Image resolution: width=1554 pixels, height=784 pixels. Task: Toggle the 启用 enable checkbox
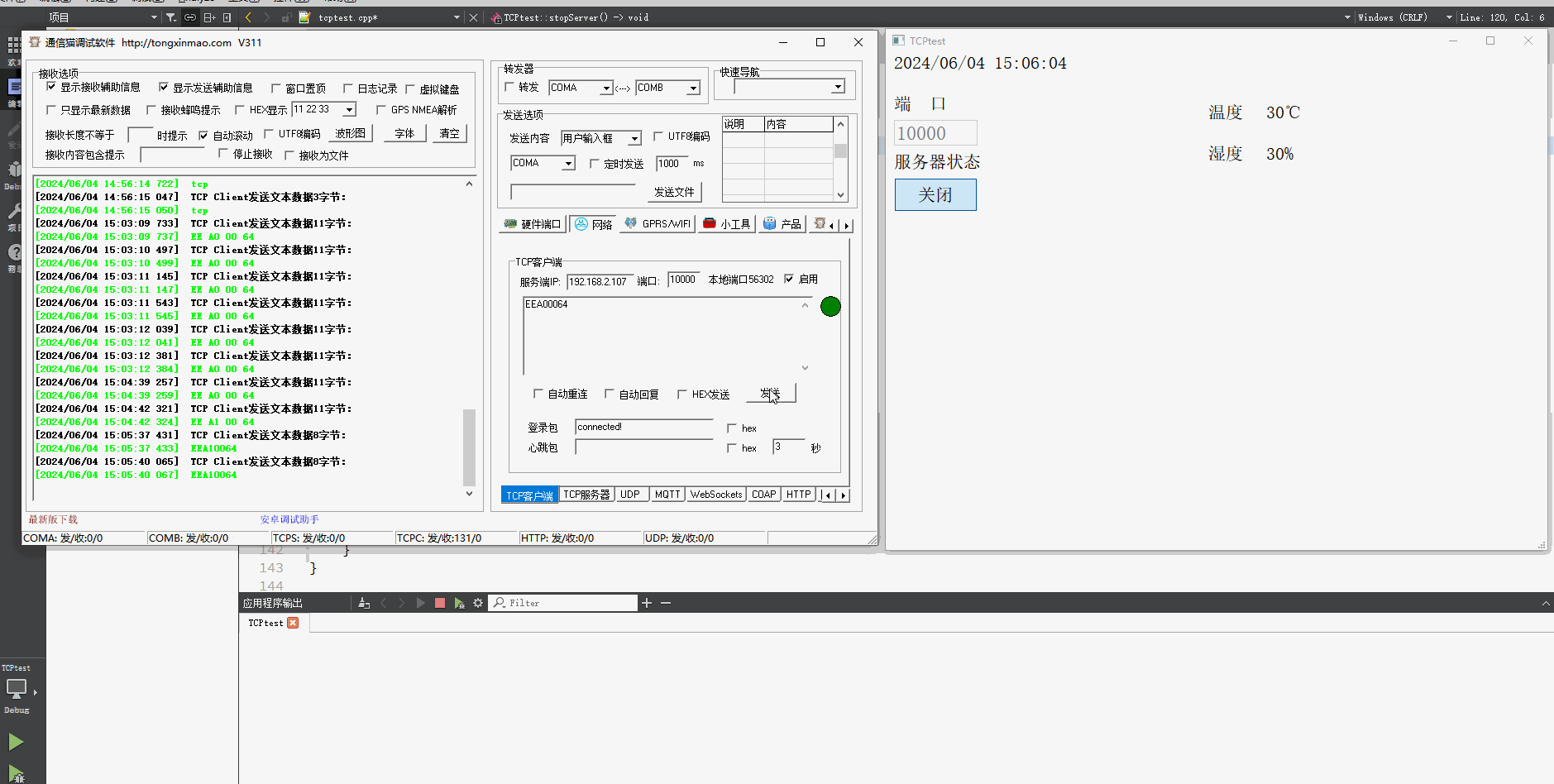click(789, 279)
